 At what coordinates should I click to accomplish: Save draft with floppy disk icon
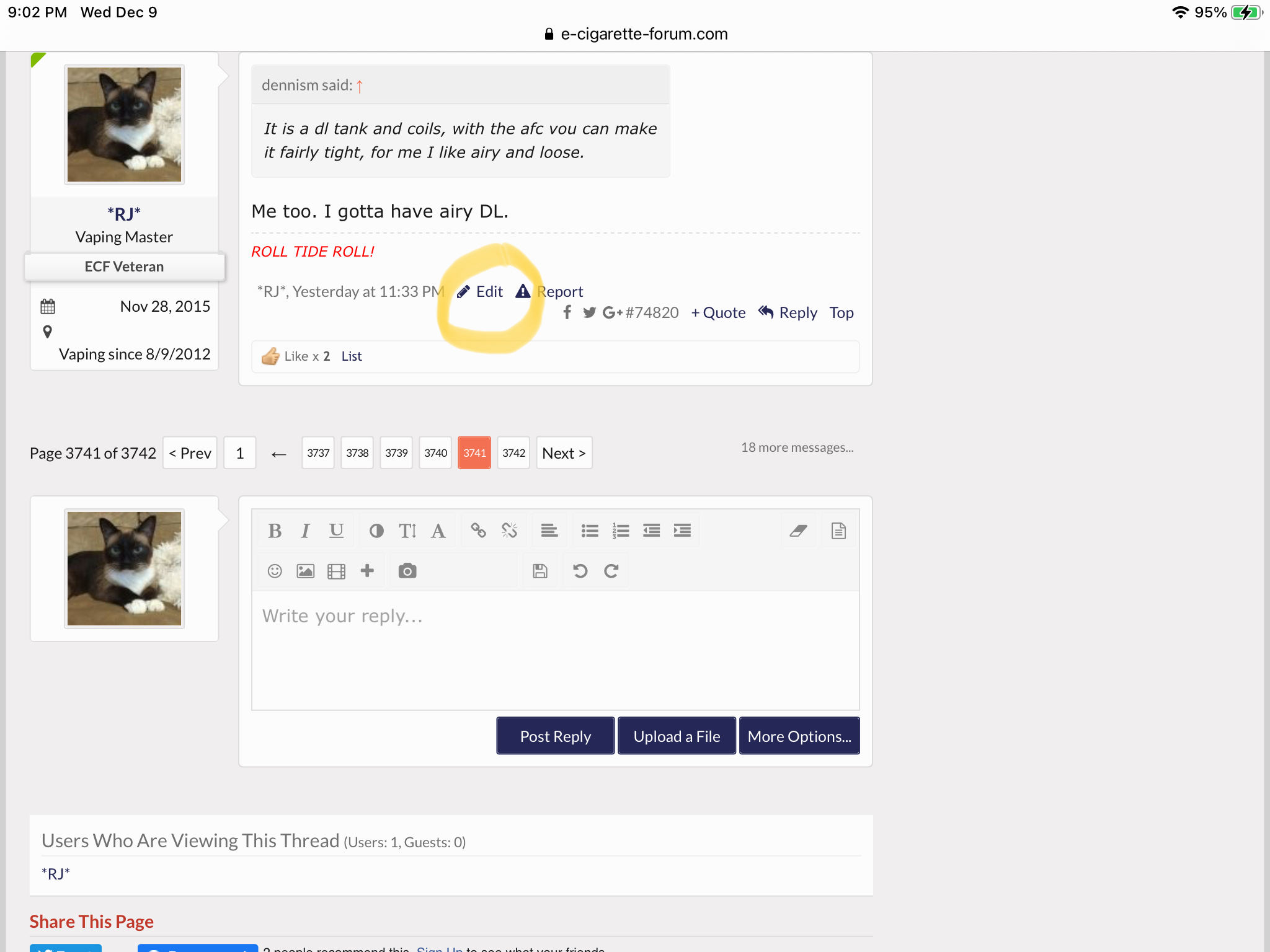540,571
